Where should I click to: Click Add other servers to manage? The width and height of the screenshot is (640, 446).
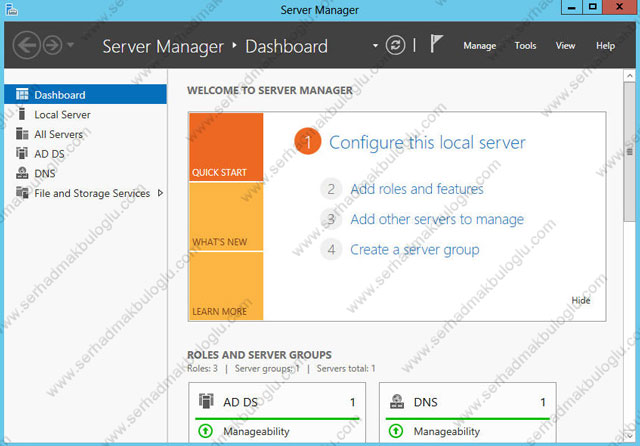pos(437,219)
